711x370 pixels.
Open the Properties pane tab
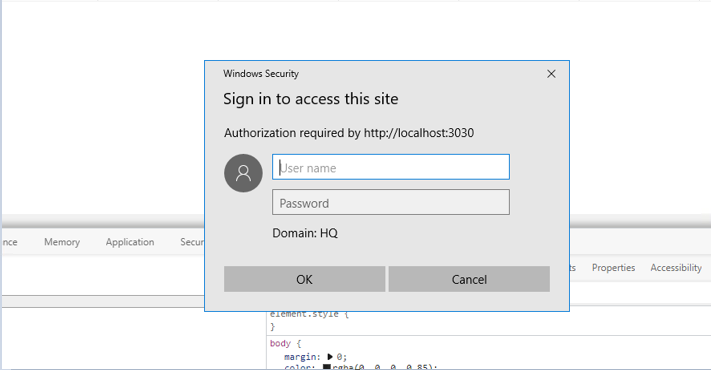tap(613, 268)
